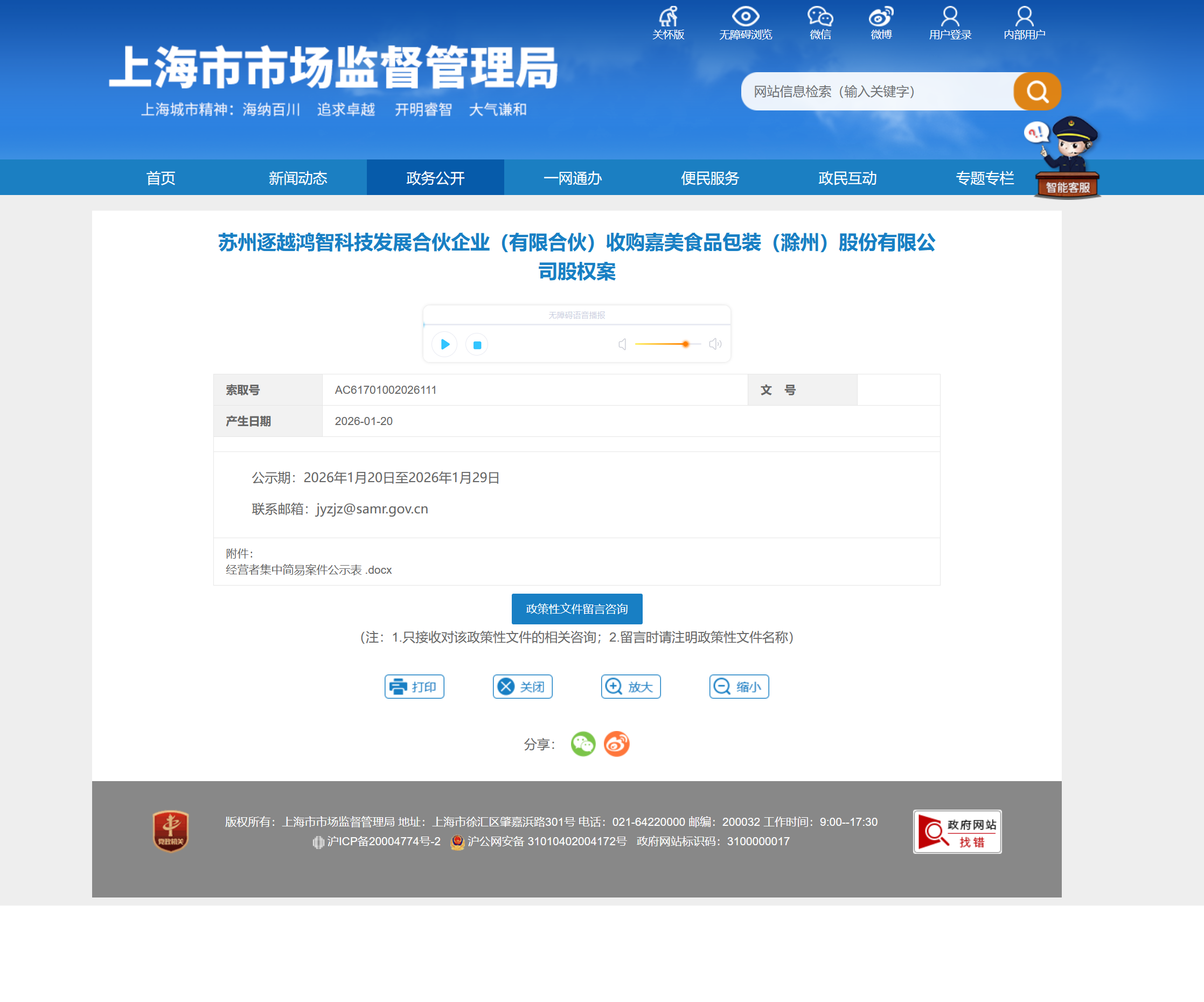
Task: Share the page via Weibo icon
Action: pos(616,744)
